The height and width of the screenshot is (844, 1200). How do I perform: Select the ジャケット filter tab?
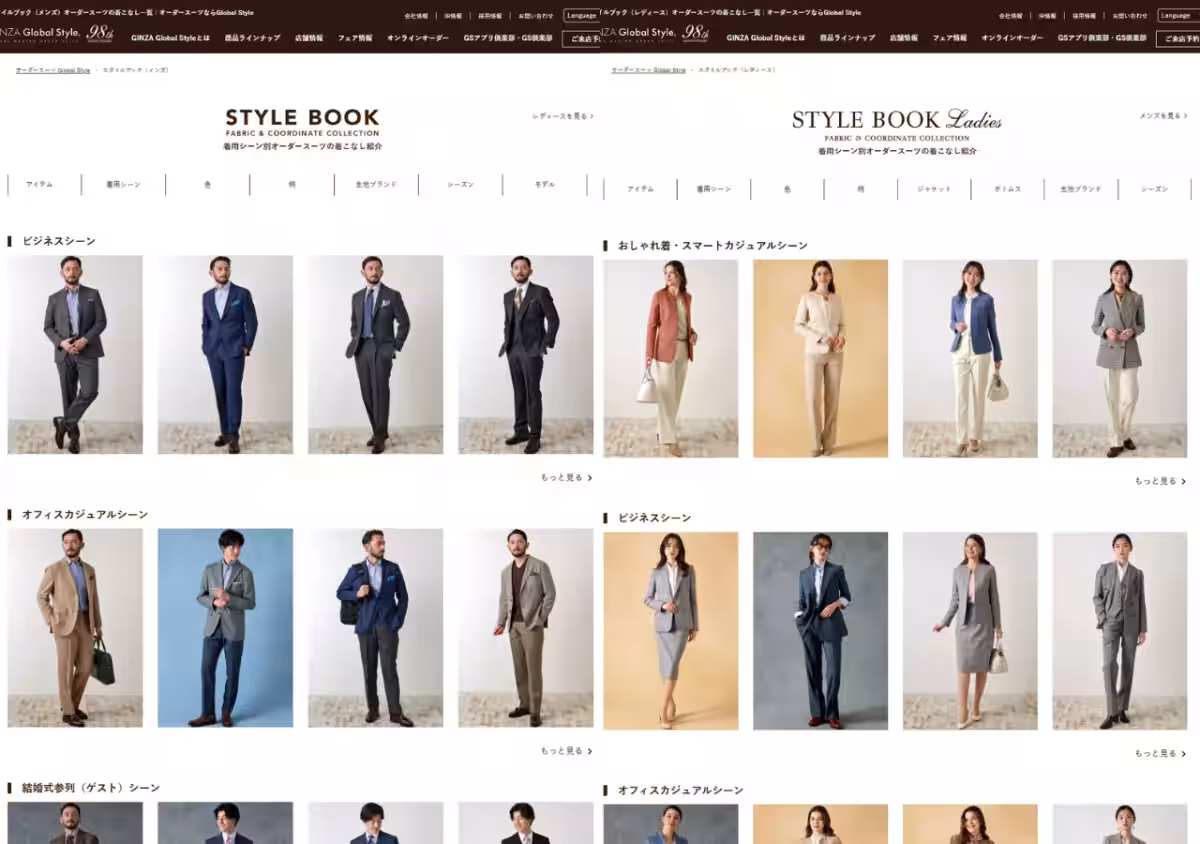(x=934, y=189)
